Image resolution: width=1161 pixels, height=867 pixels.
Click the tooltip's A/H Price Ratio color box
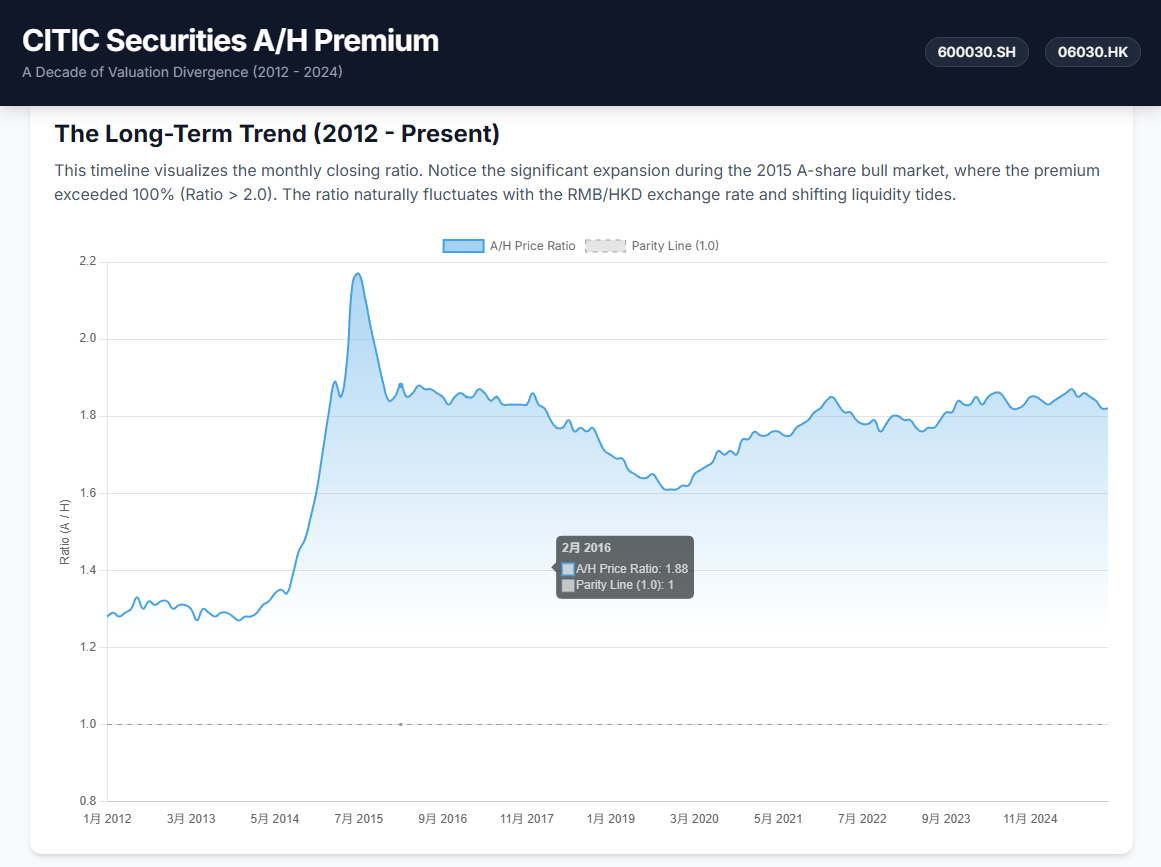[568, 569]
